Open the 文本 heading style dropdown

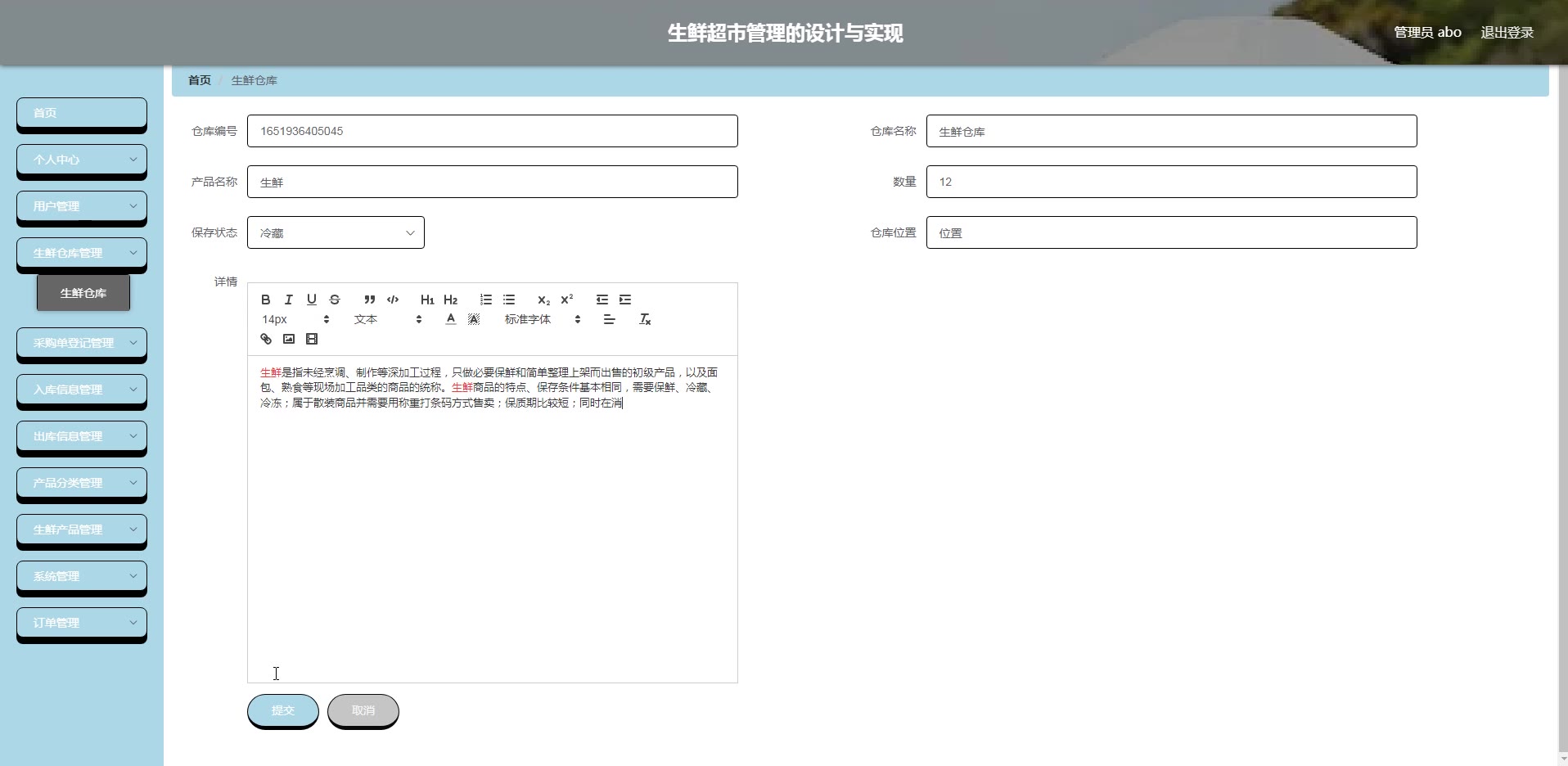(388, 319)
